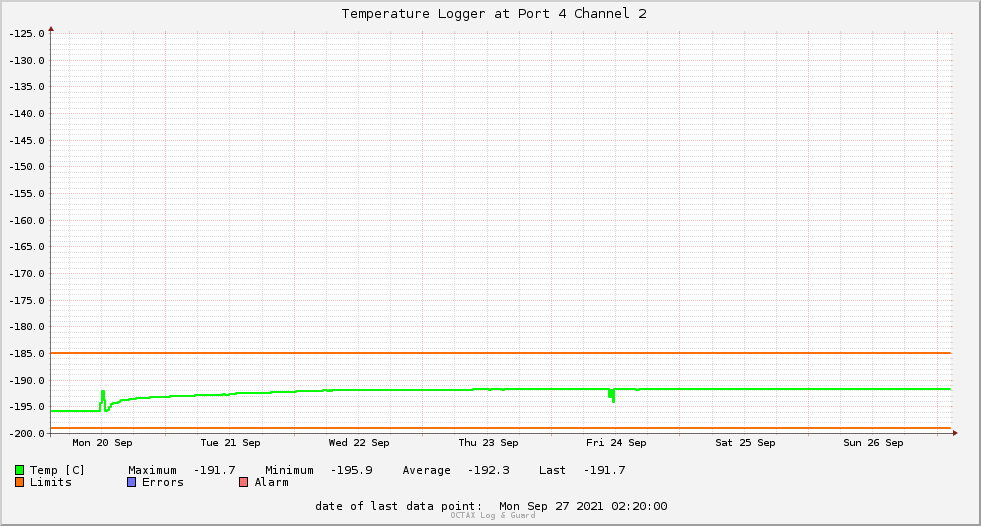Click the Last value -191.7
This screenshot has height=526, width=981.
point(604,470)
